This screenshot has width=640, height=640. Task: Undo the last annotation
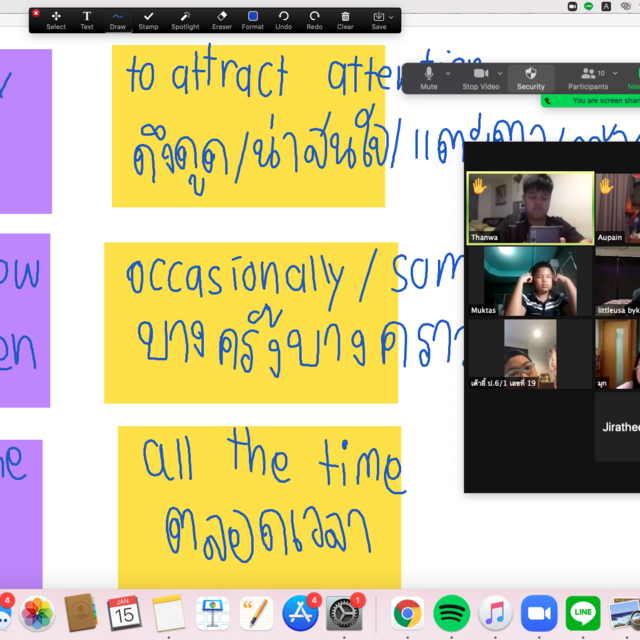point(284,20)
